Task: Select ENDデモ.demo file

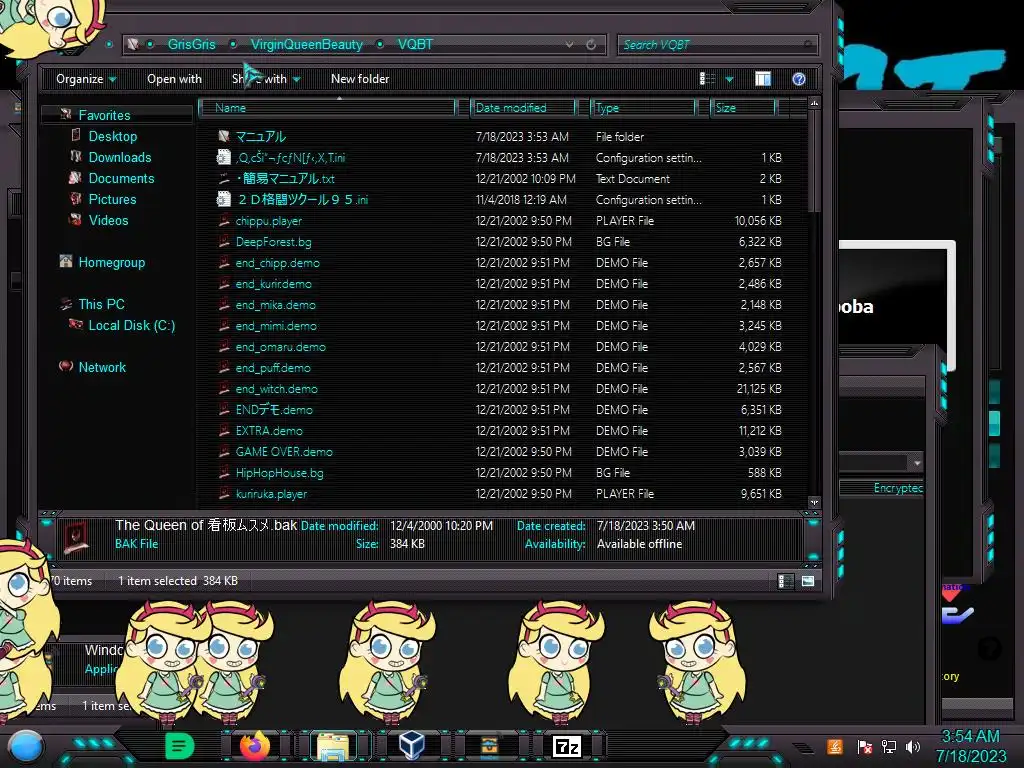Action: coord(274,409)
